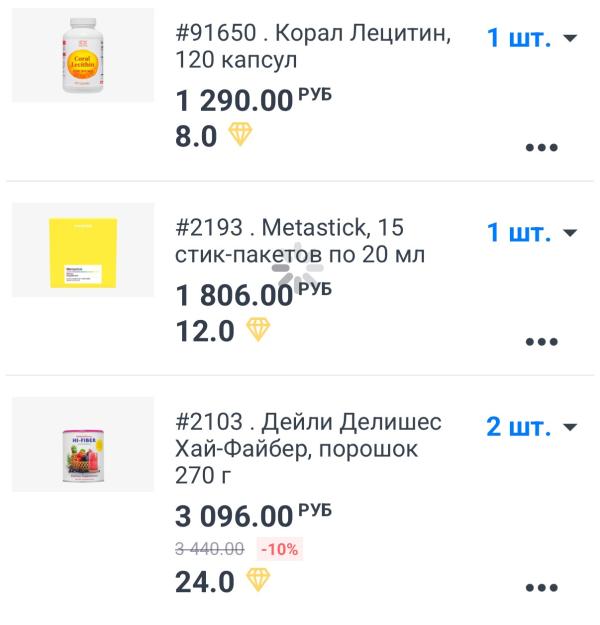Image resolution: width=600 pixels, height=625 pixels.
Task: Open the #2103 Дейли Делишес Хай-Файбер title
Action: point(308,448)
